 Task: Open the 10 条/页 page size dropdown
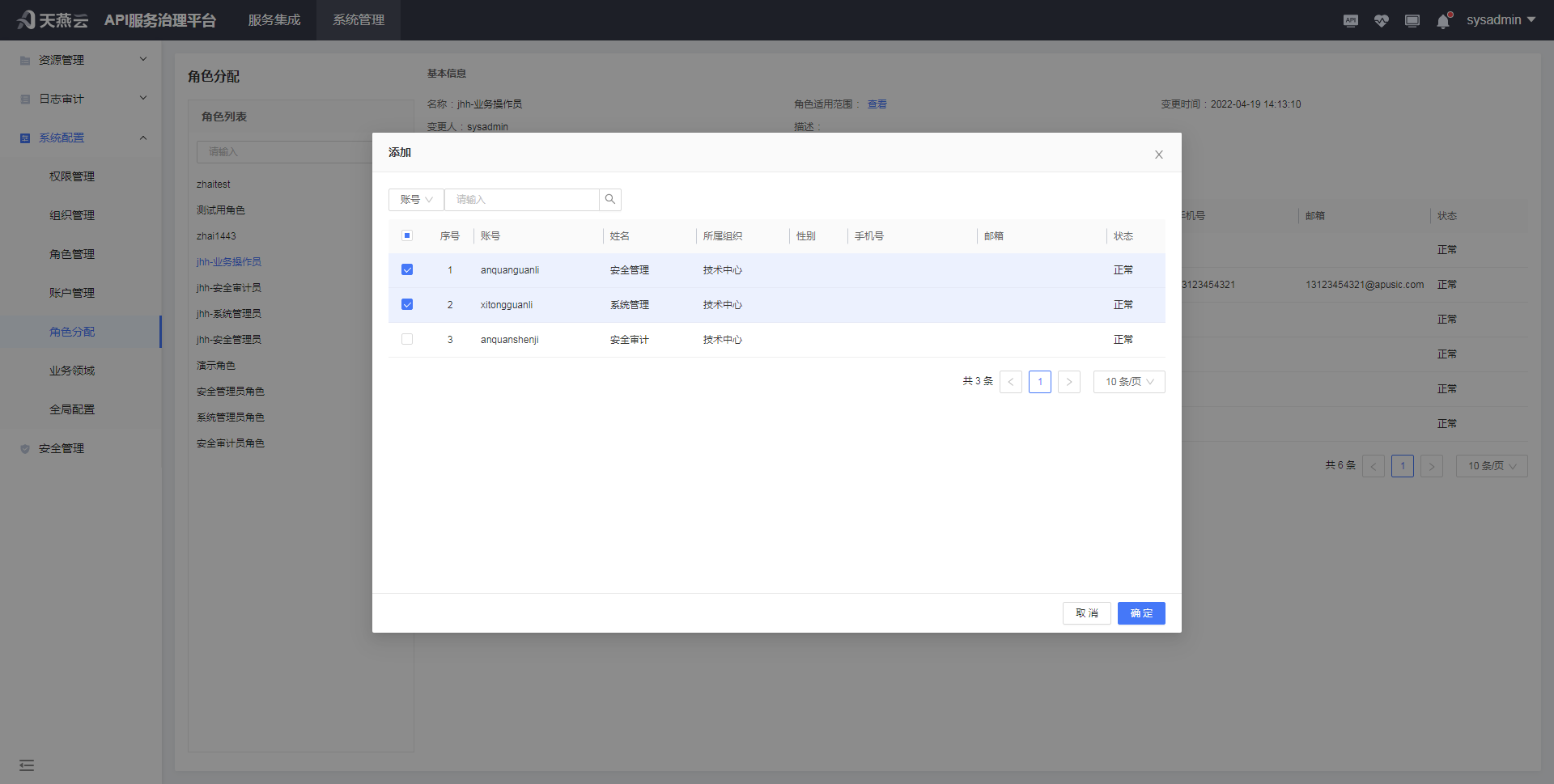click(1128, 381)
